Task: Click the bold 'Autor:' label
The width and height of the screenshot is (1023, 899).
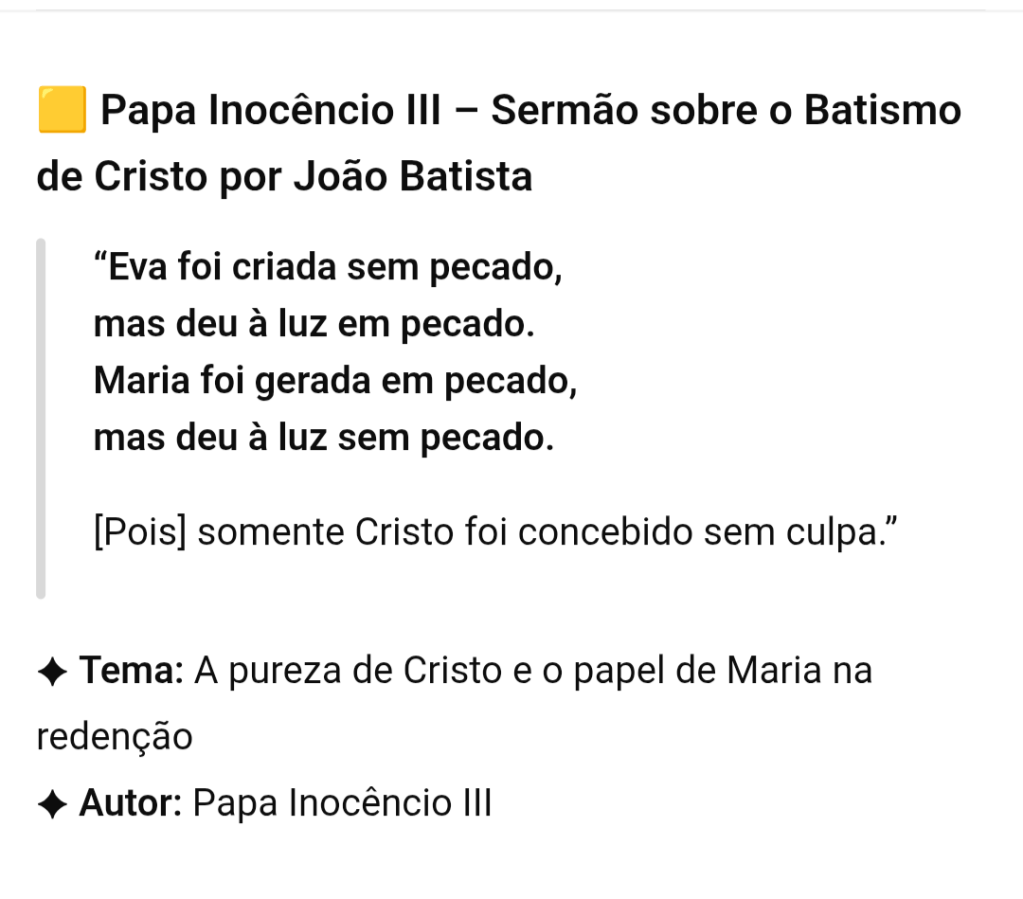Action: click(131, 802)
